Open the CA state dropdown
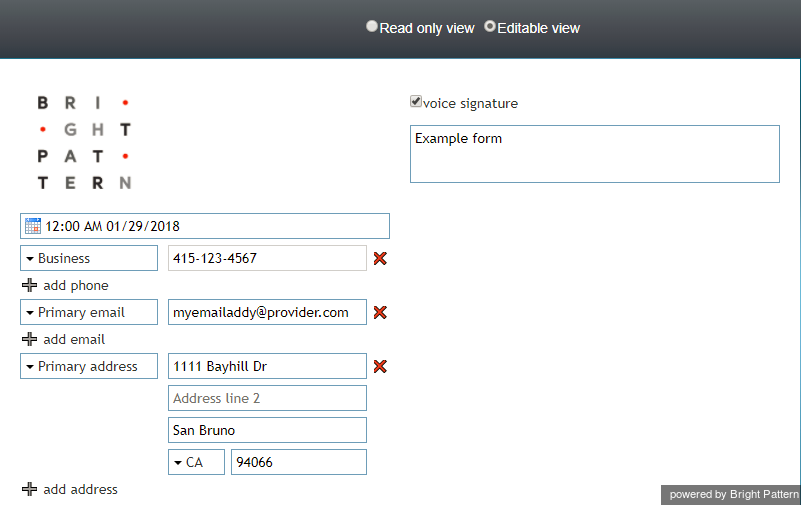This screenshot has width=801, height=505. click(x=196, y=462)
